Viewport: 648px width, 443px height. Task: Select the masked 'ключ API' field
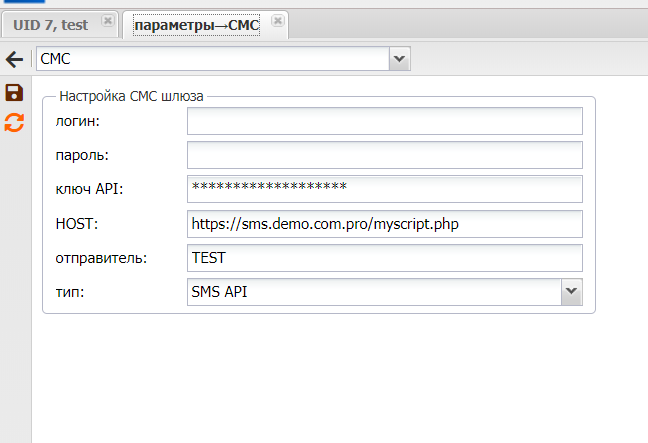click(384, 189)
